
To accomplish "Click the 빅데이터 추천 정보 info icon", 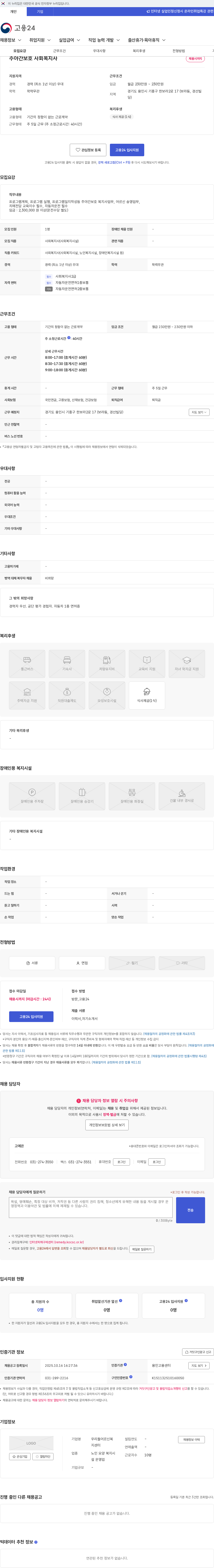I will tap(36, 1542).
